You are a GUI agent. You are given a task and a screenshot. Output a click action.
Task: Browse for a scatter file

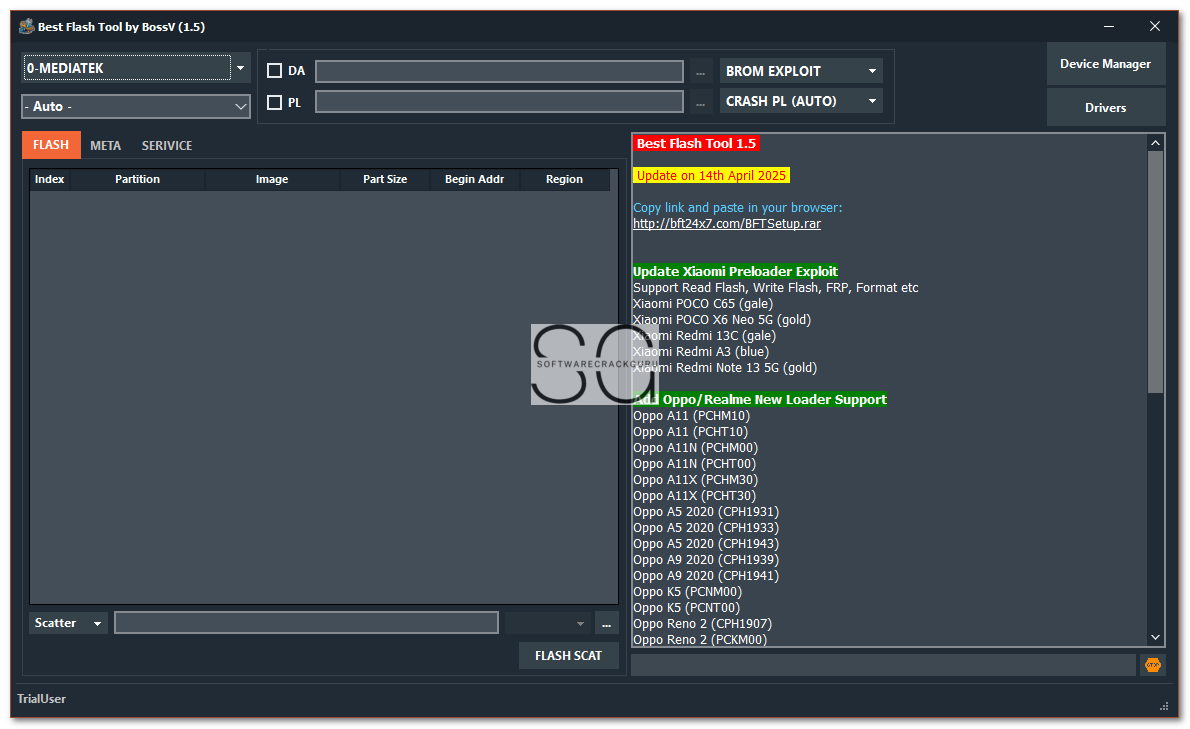606,624
